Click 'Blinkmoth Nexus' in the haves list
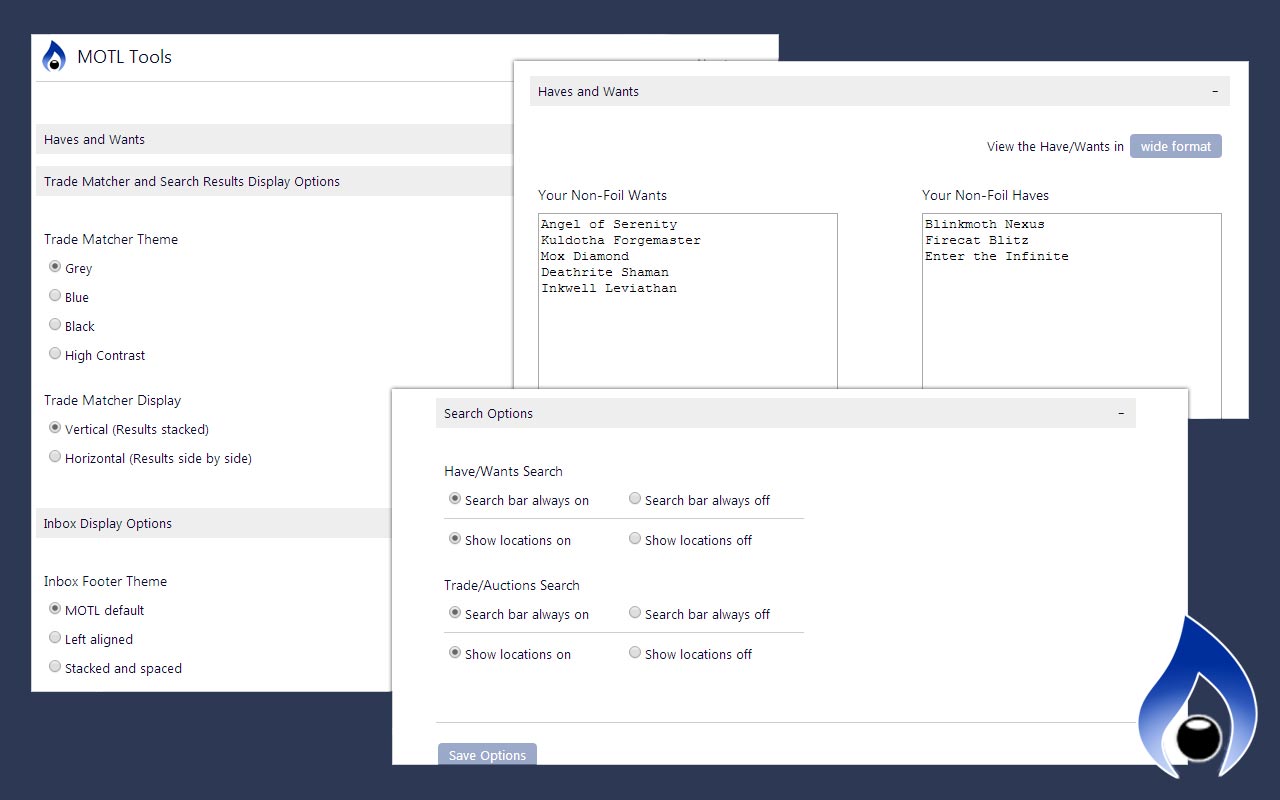This screenshot has width=1280, height=800. click(x=985, y=224)
